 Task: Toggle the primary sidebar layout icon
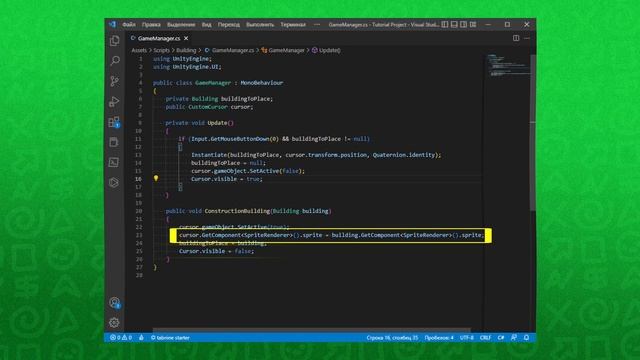[445, 24]
